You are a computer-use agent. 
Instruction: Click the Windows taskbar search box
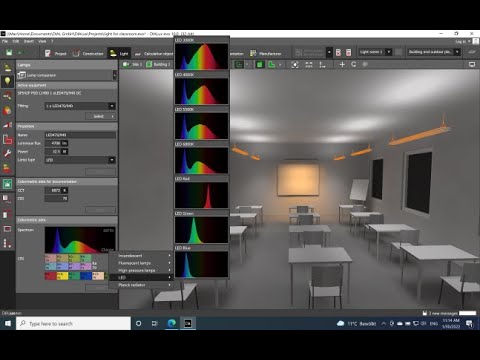coord(73,323)
